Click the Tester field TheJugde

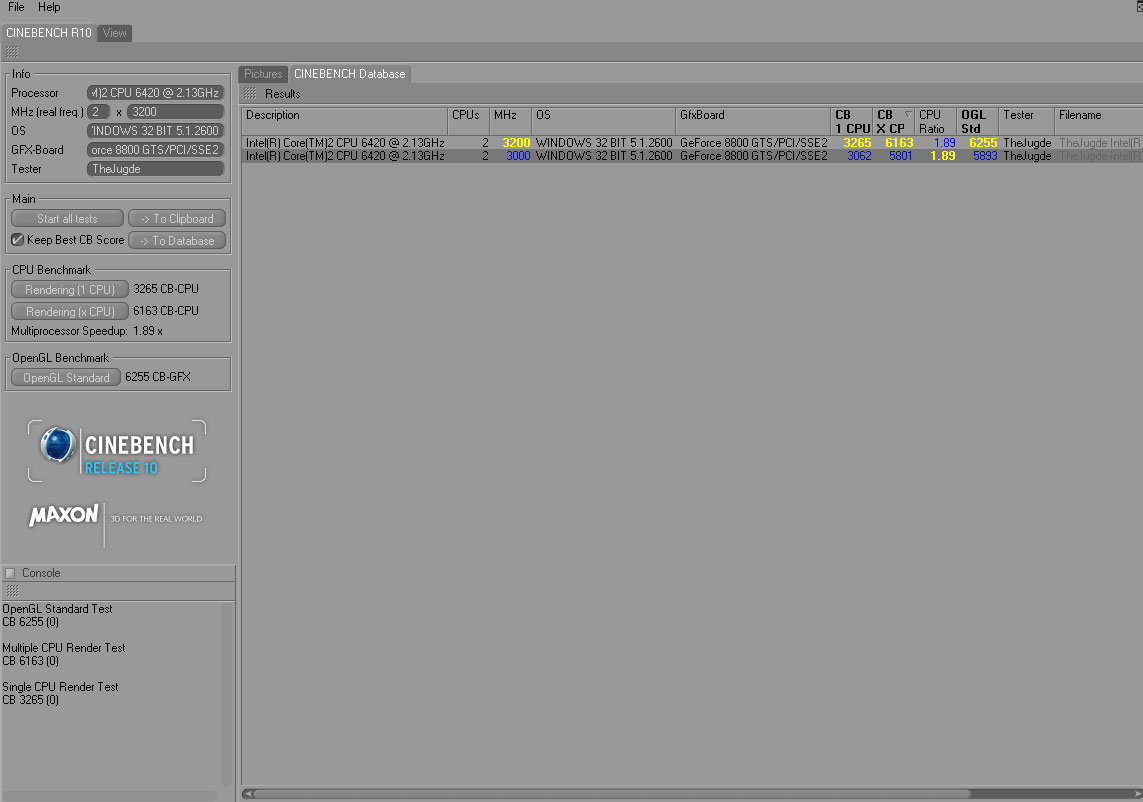pos(155,168)
